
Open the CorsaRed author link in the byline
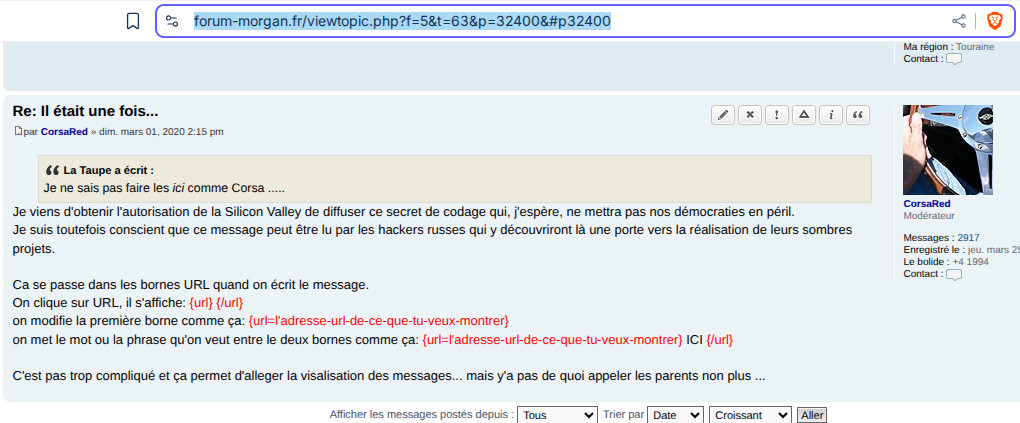pos(64,132)
